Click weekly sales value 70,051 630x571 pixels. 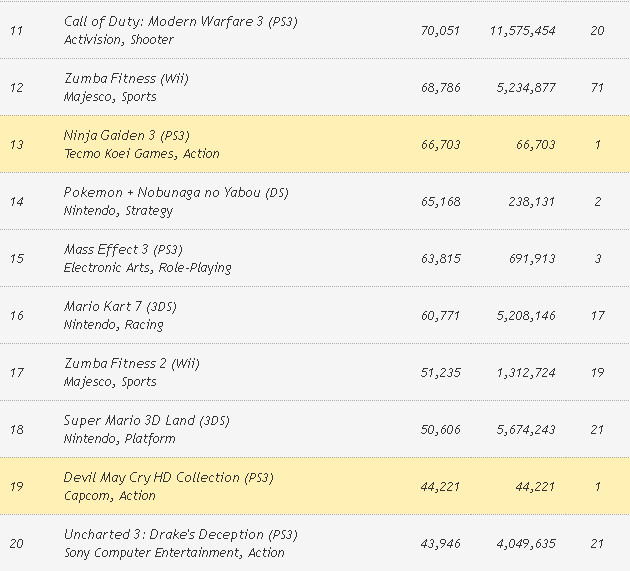pyautogui.click(x=440, y=31)
